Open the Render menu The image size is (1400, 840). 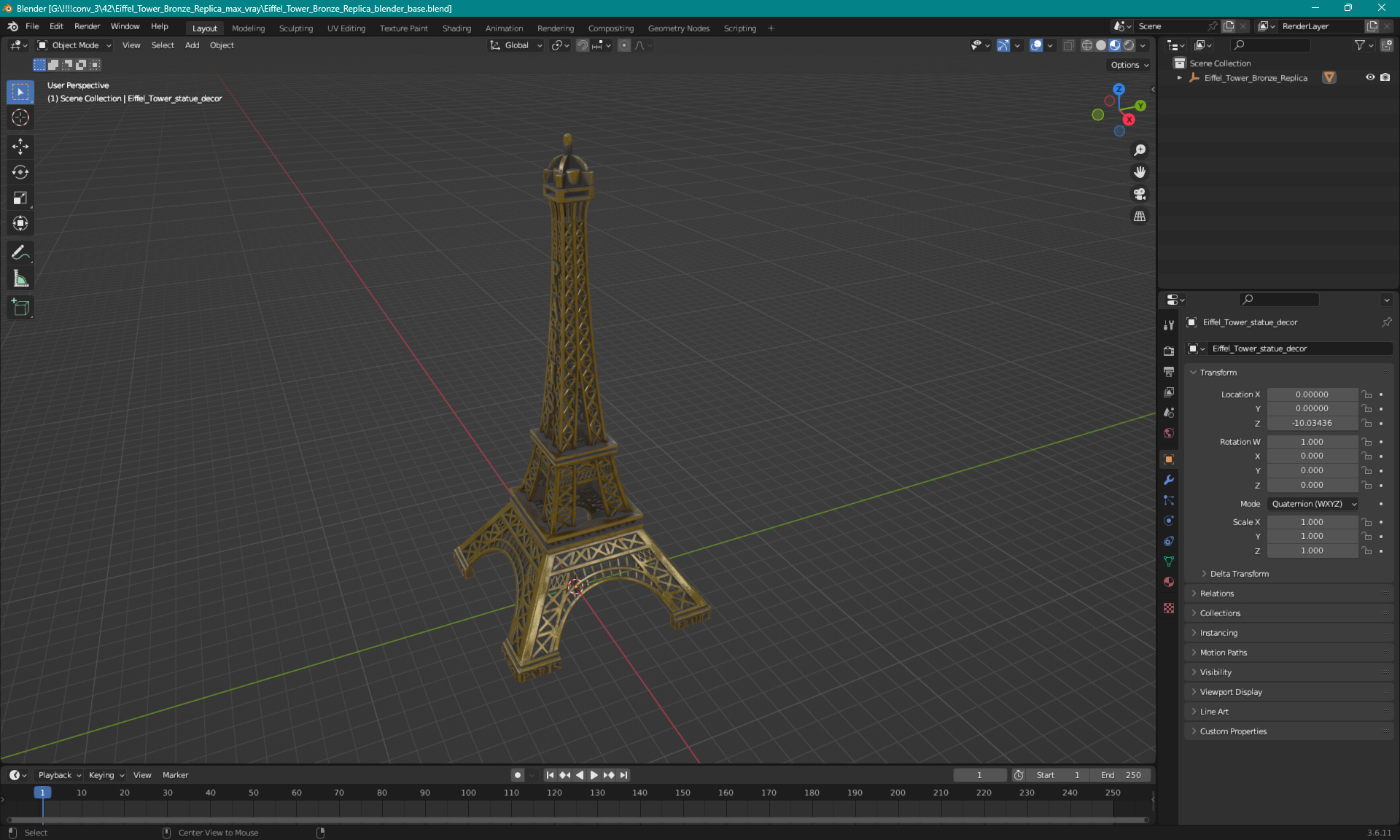87,26
